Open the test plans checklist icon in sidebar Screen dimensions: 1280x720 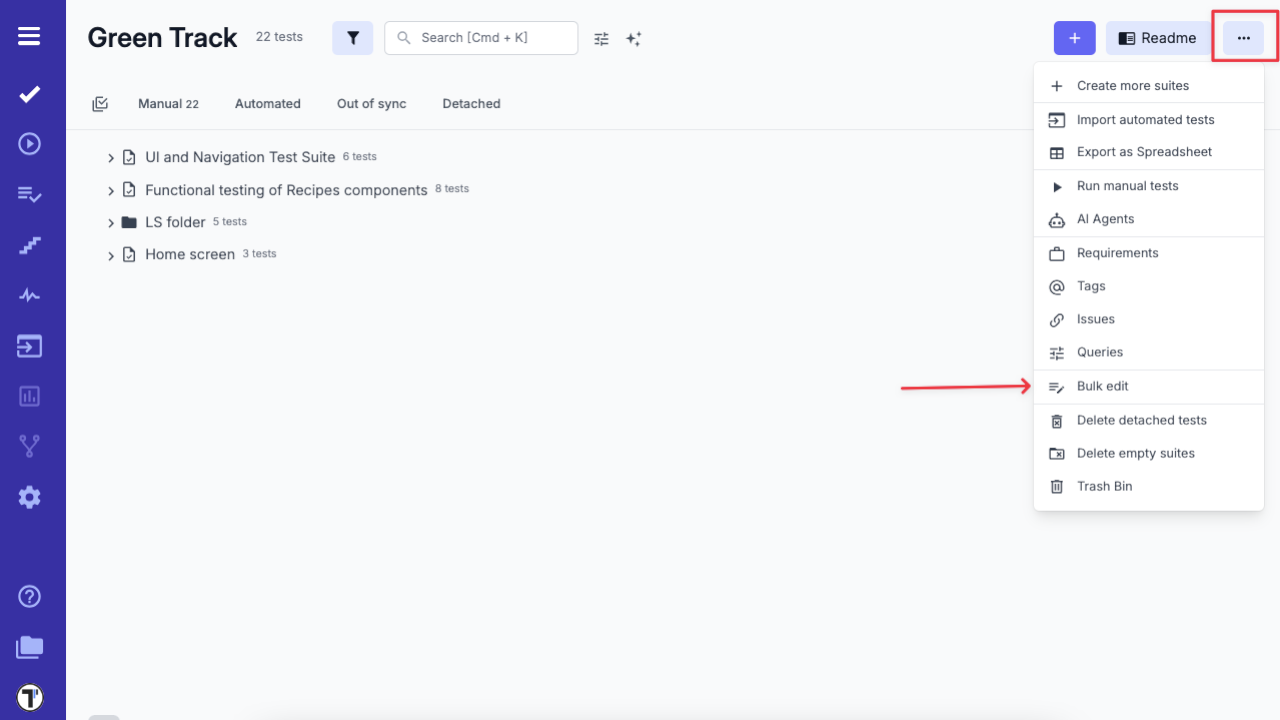29,194
